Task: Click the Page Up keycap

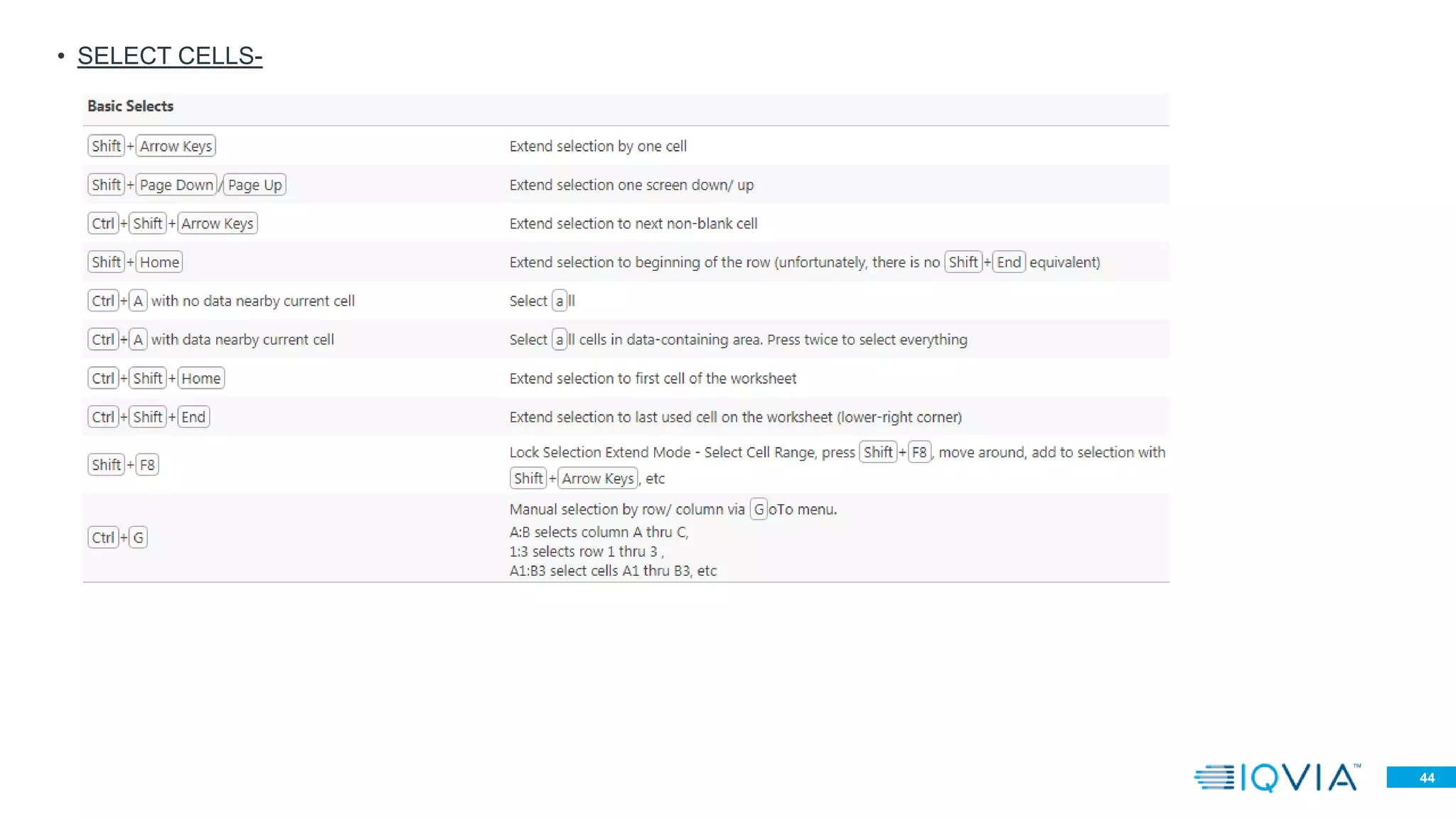Action: click(255, 185)
